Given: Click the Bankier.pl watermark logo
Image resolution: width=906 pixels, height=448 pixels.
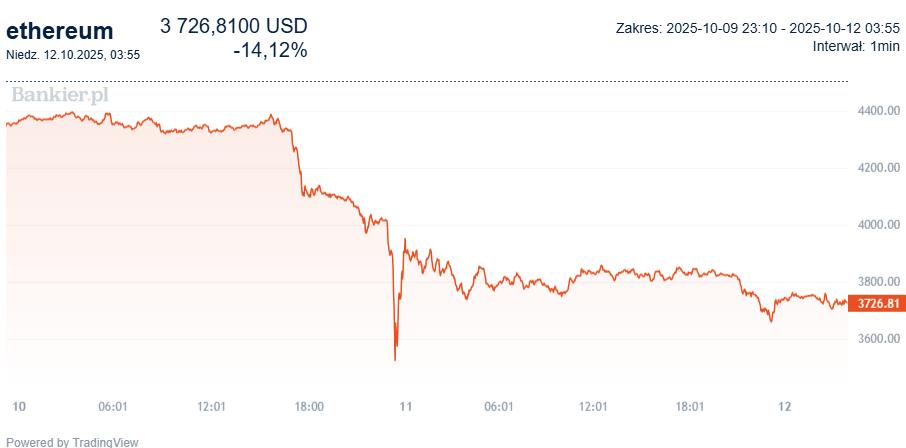Looking at the screenshot, I should [59, 96].
